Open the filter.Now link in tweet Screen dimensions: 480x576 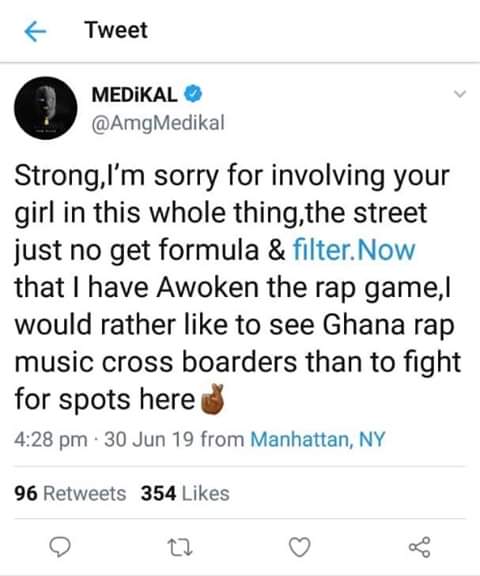(354, 251)
